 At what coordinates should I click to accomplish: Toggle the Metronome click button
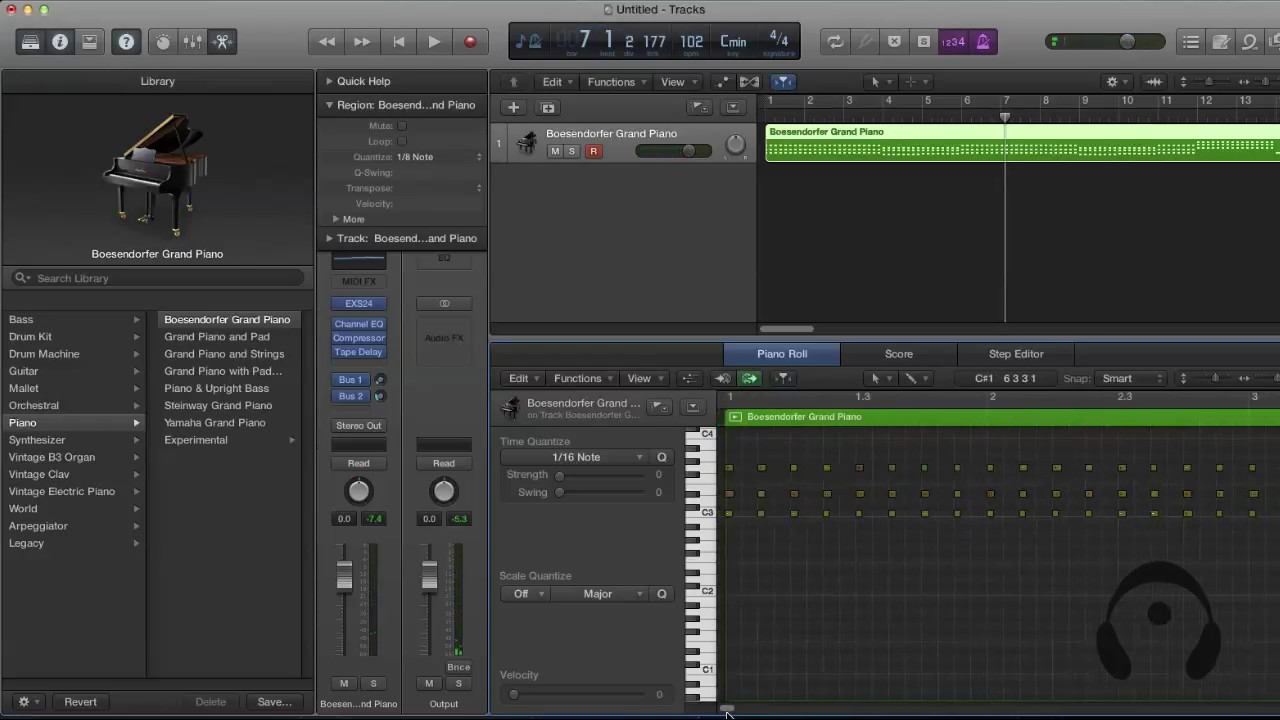(983, 42)
